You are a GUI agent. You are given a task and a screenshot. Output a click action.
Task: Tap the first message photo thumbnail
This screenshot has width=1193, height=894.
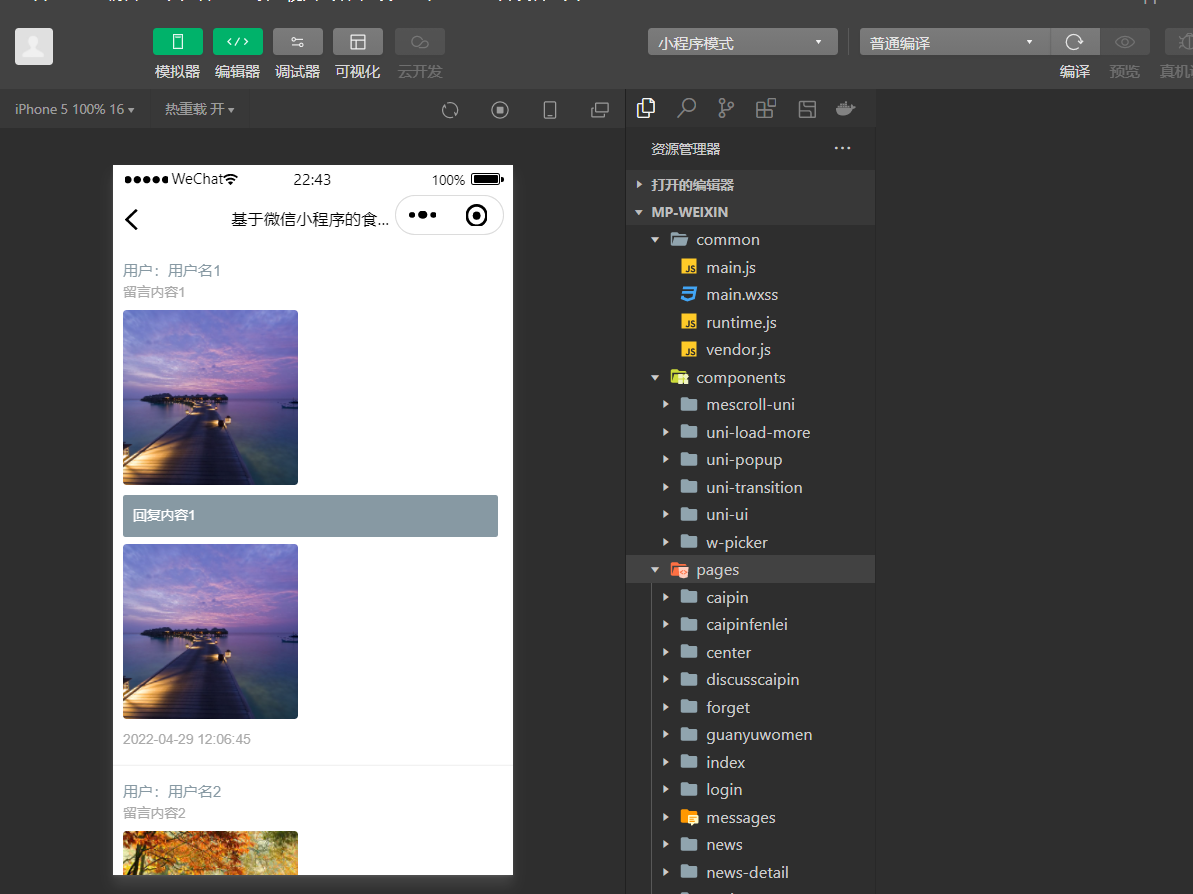click(210, 397)
